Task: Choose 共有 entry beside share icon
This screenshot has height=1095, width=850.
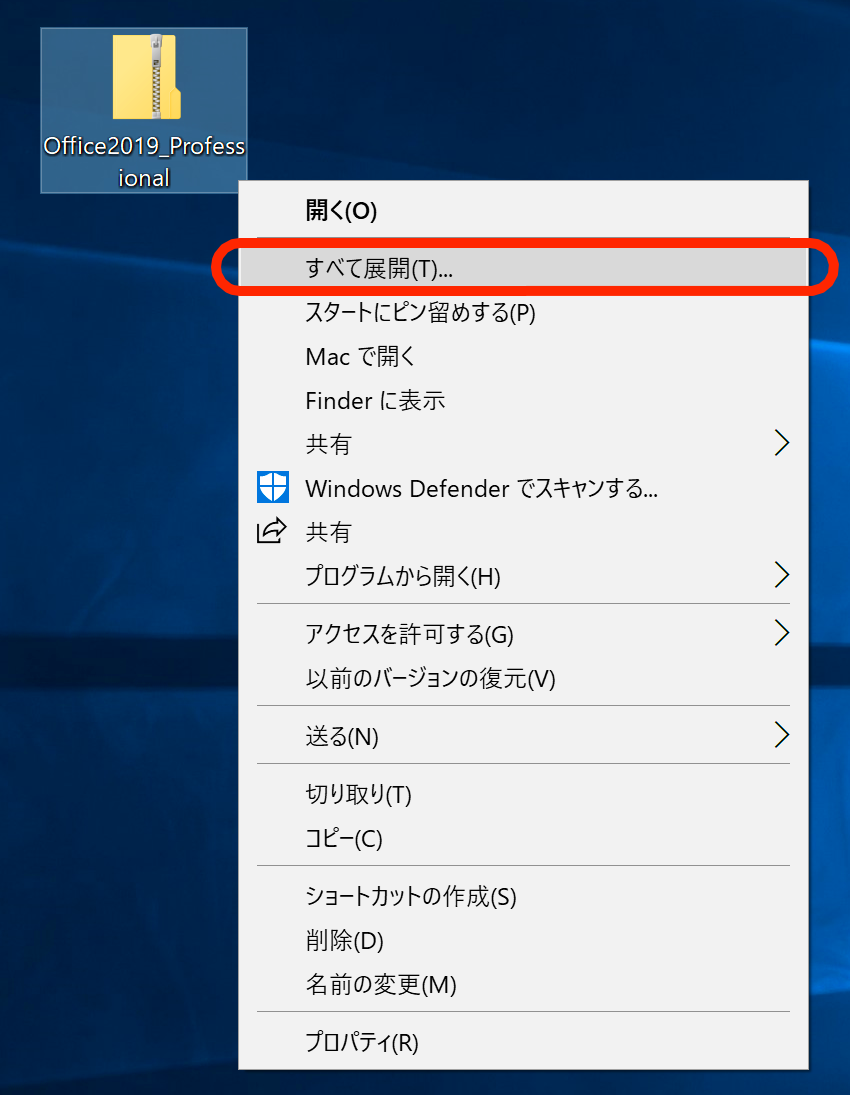Action: click(523, 532)
